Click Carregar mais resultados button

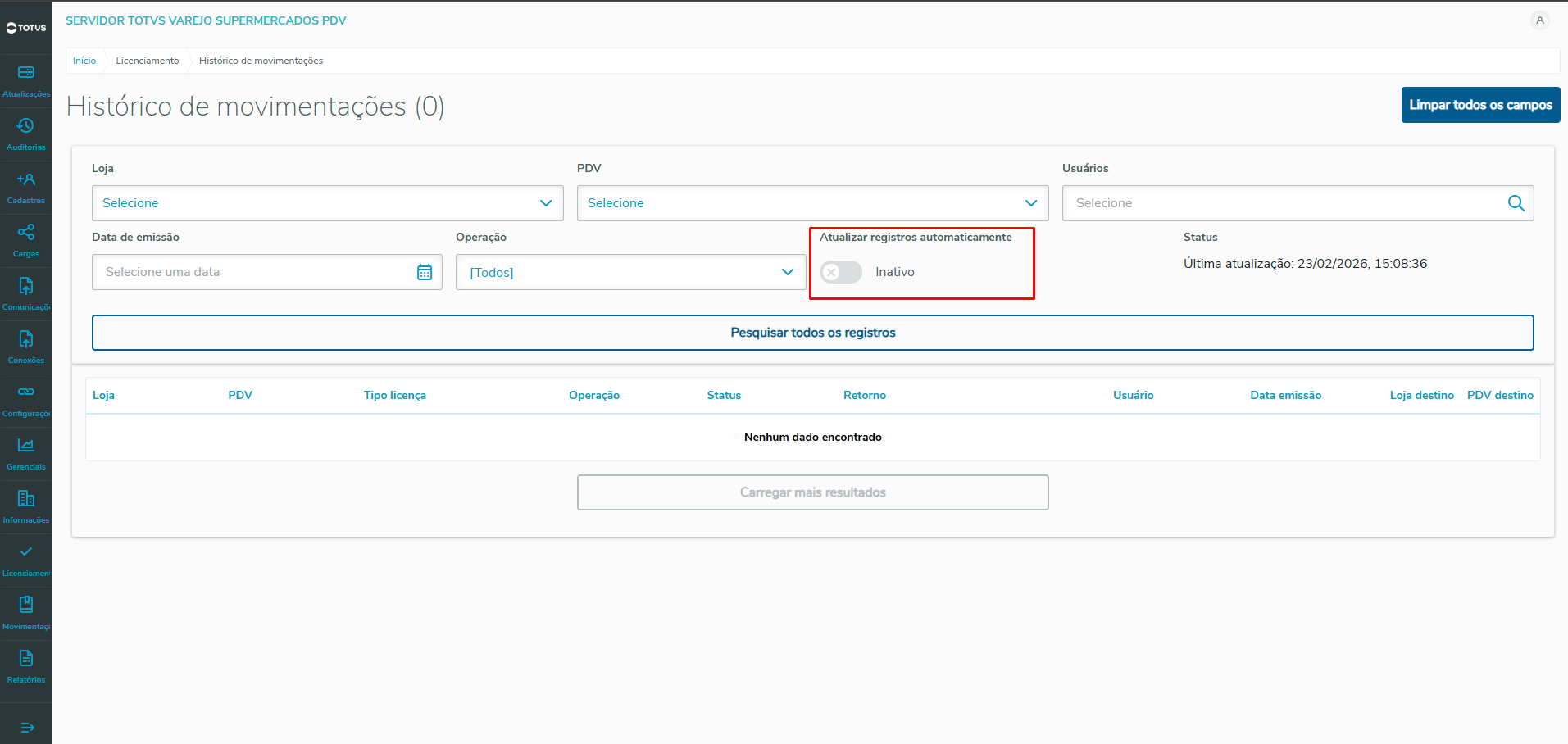[x=813, y=492]
